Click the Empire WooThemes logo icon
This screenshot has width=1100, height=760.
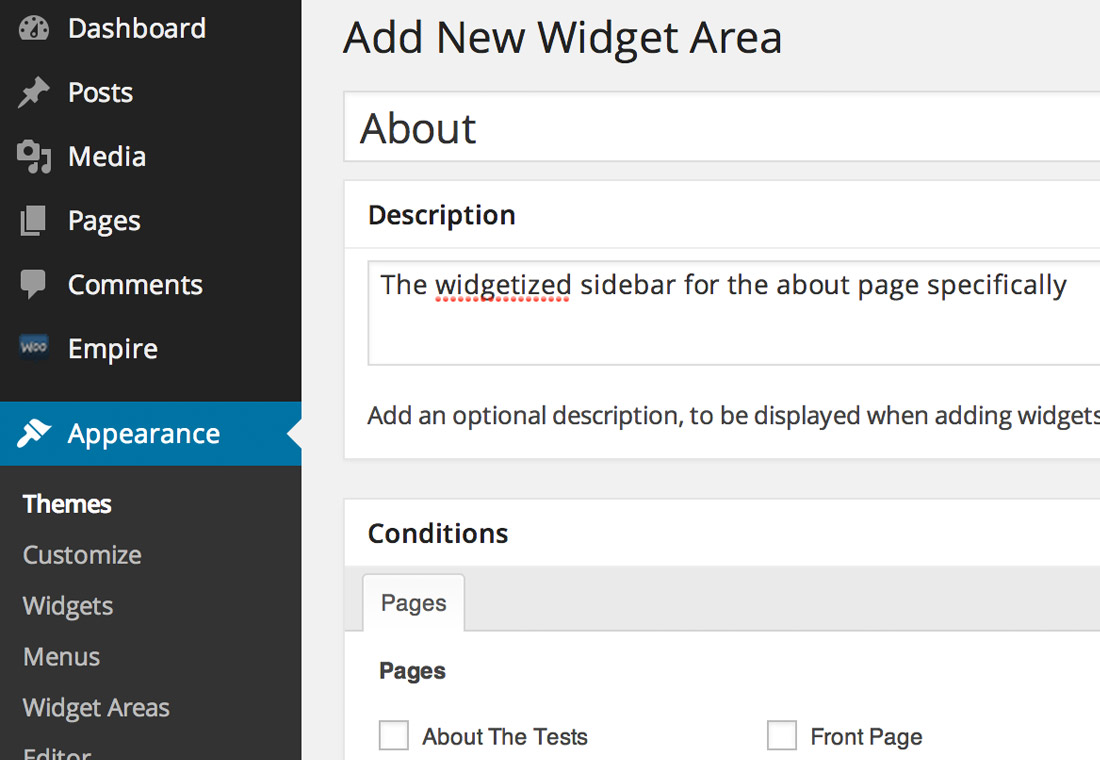click(x=31, y=348)
